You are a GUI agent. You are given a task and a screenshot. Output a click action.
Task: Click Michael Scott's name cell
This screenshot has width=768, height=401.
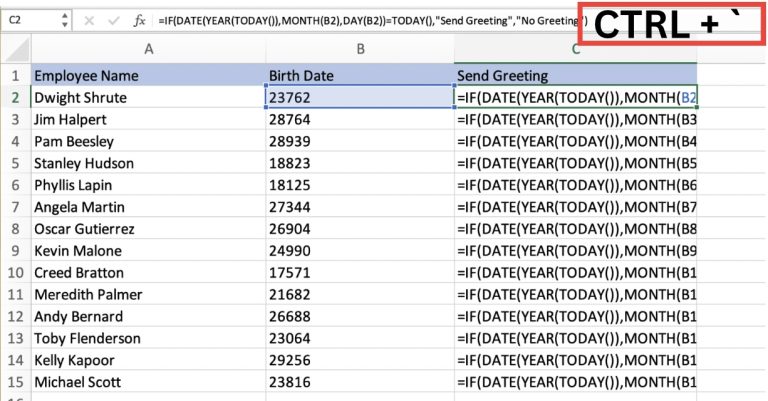[148, 382]
